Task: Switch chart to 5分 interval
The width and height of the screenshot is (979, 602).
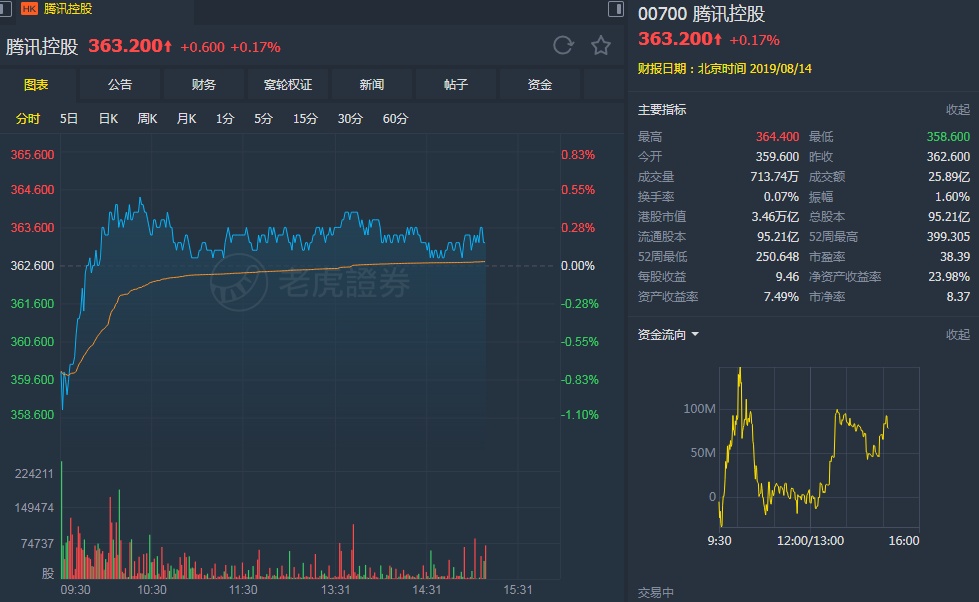Action: [x=263, y=119]
